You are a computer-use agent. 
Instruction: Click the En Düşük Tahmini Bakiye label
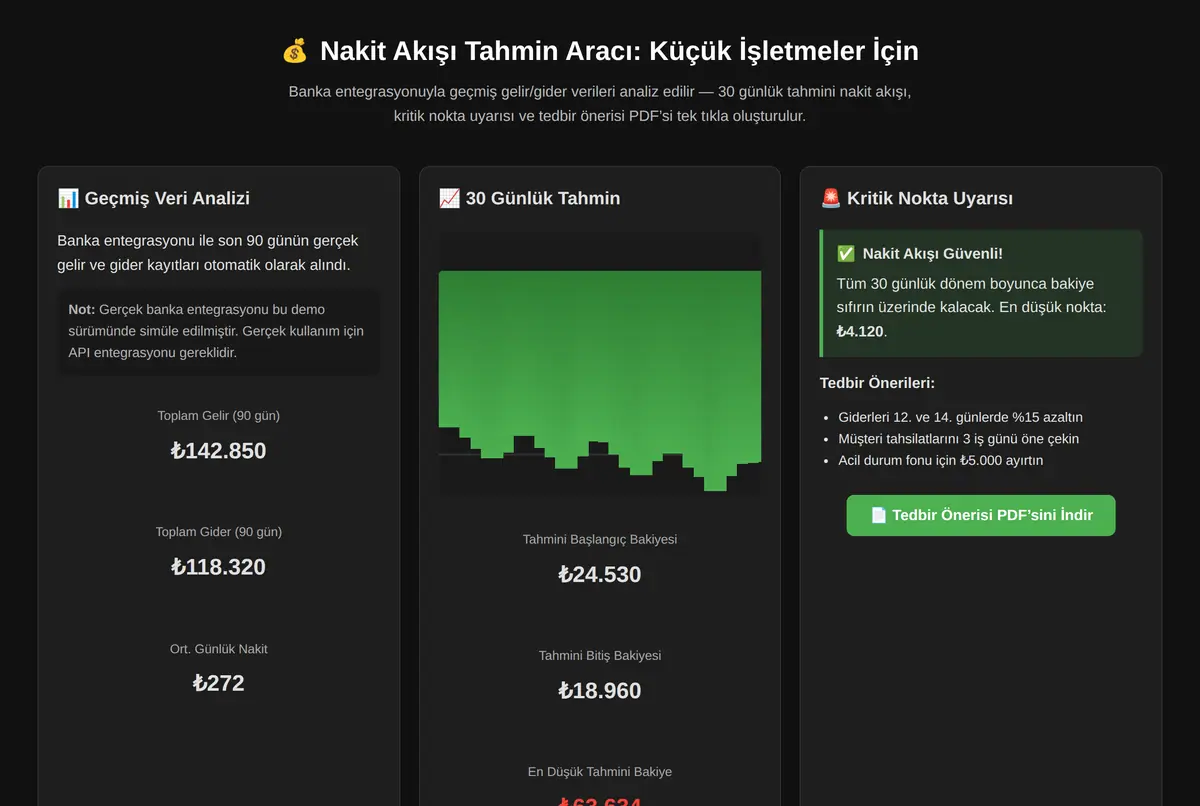600,772
